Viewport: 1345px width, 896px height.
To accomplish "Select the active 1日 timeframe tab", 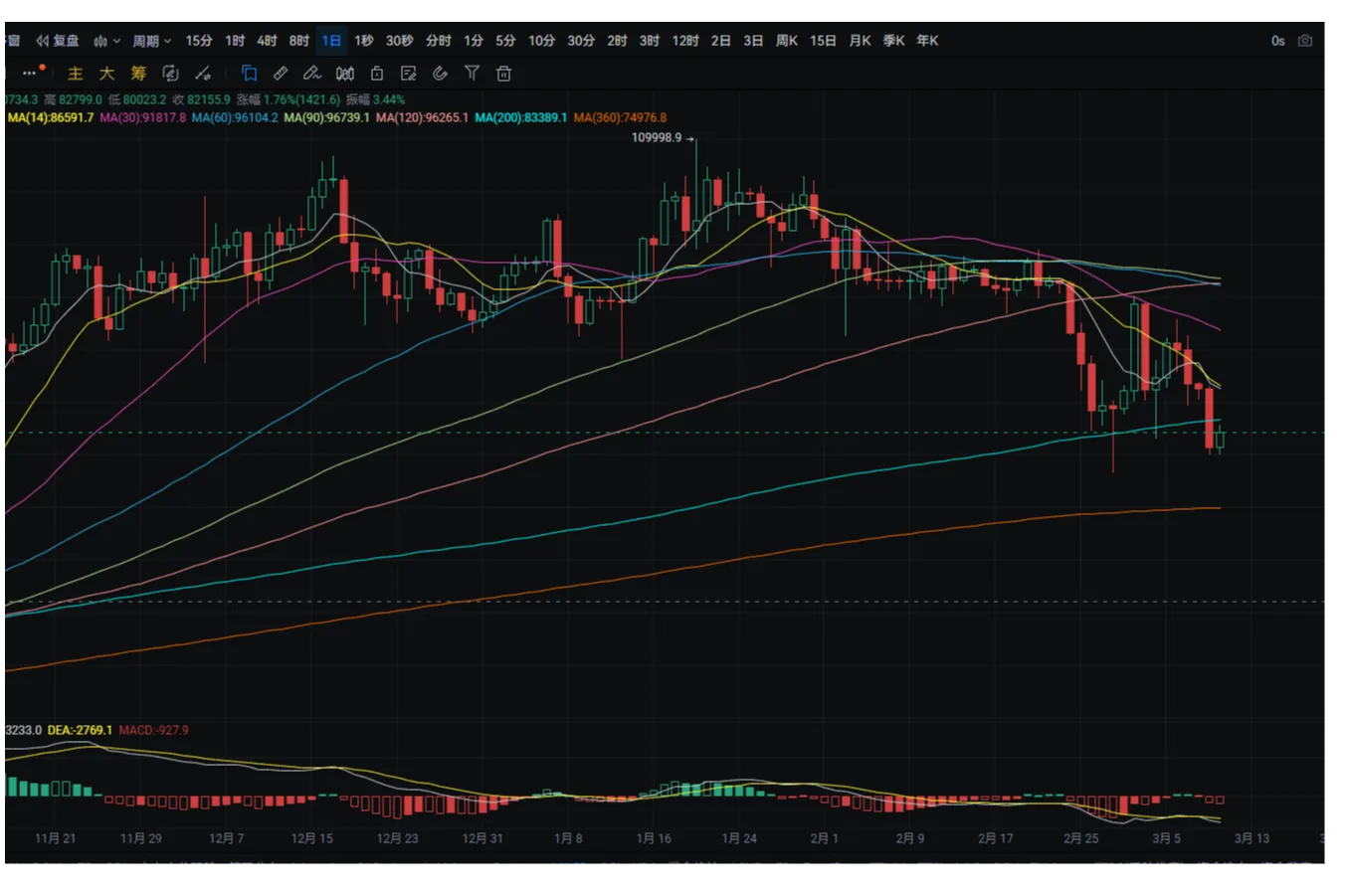I will point(331,41).
